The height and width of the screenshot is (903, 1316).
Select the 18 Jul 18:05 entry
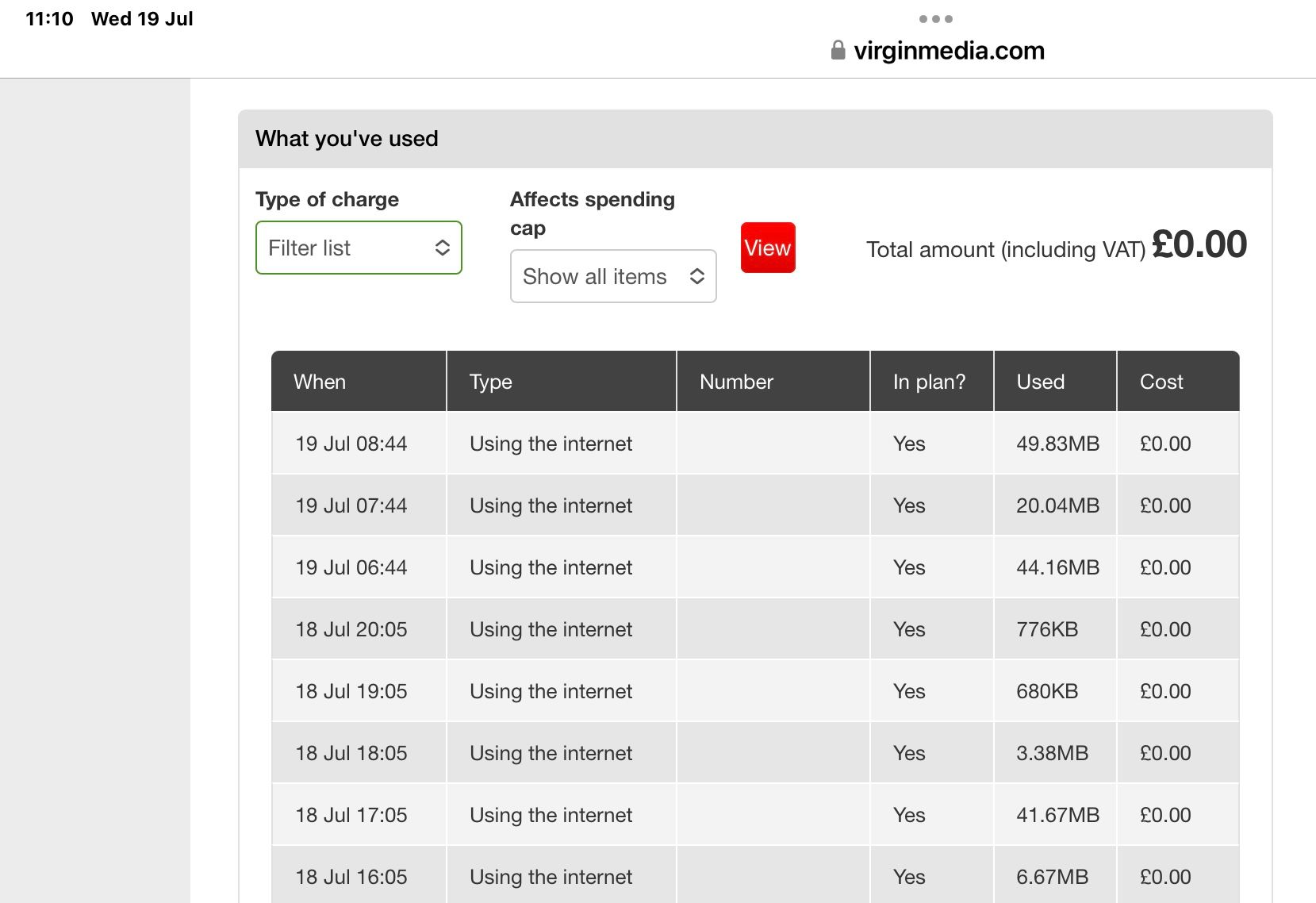click(351, 753)
